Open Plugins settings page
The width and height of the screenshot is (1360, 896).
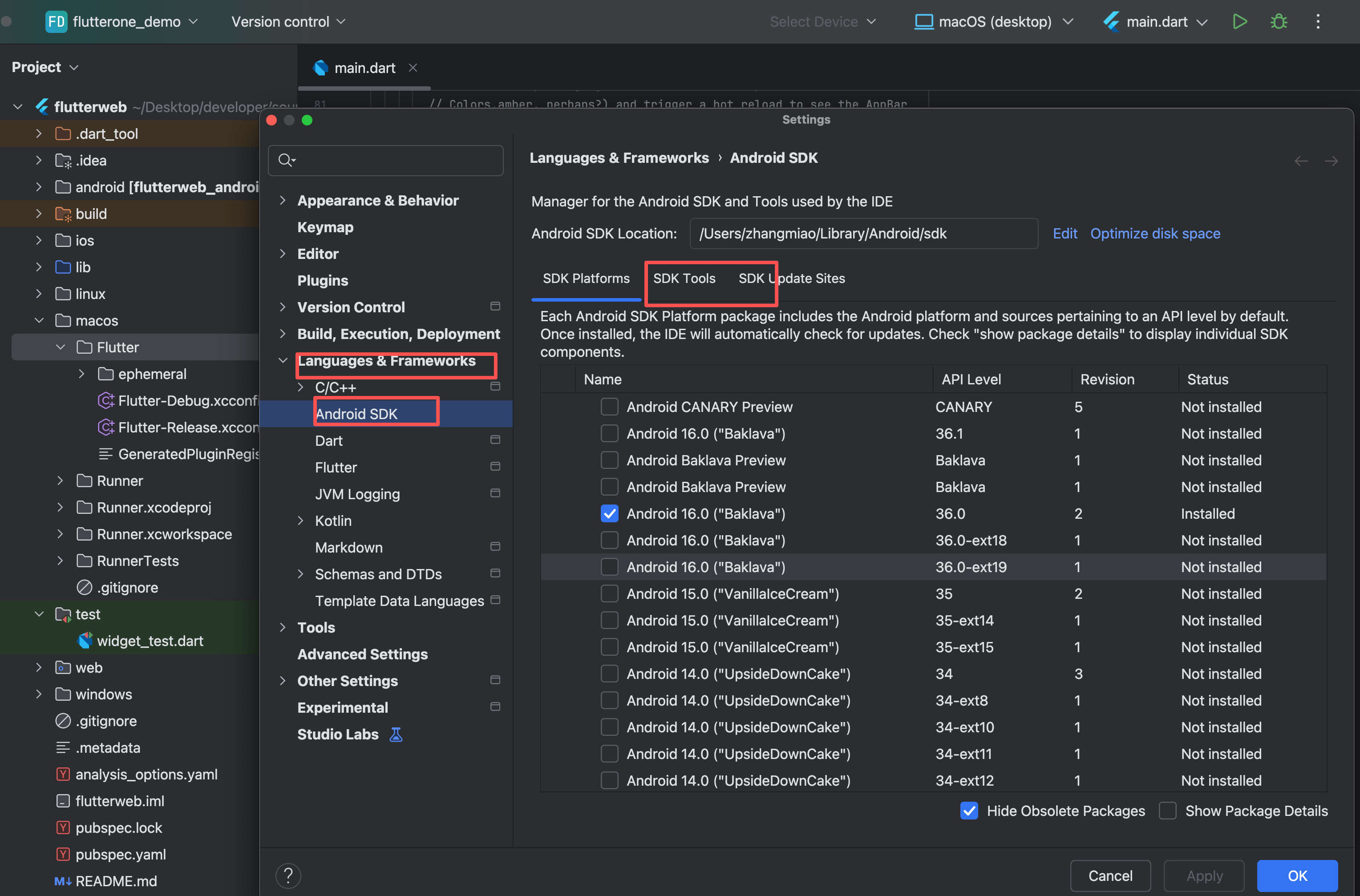tap(322, 281)
